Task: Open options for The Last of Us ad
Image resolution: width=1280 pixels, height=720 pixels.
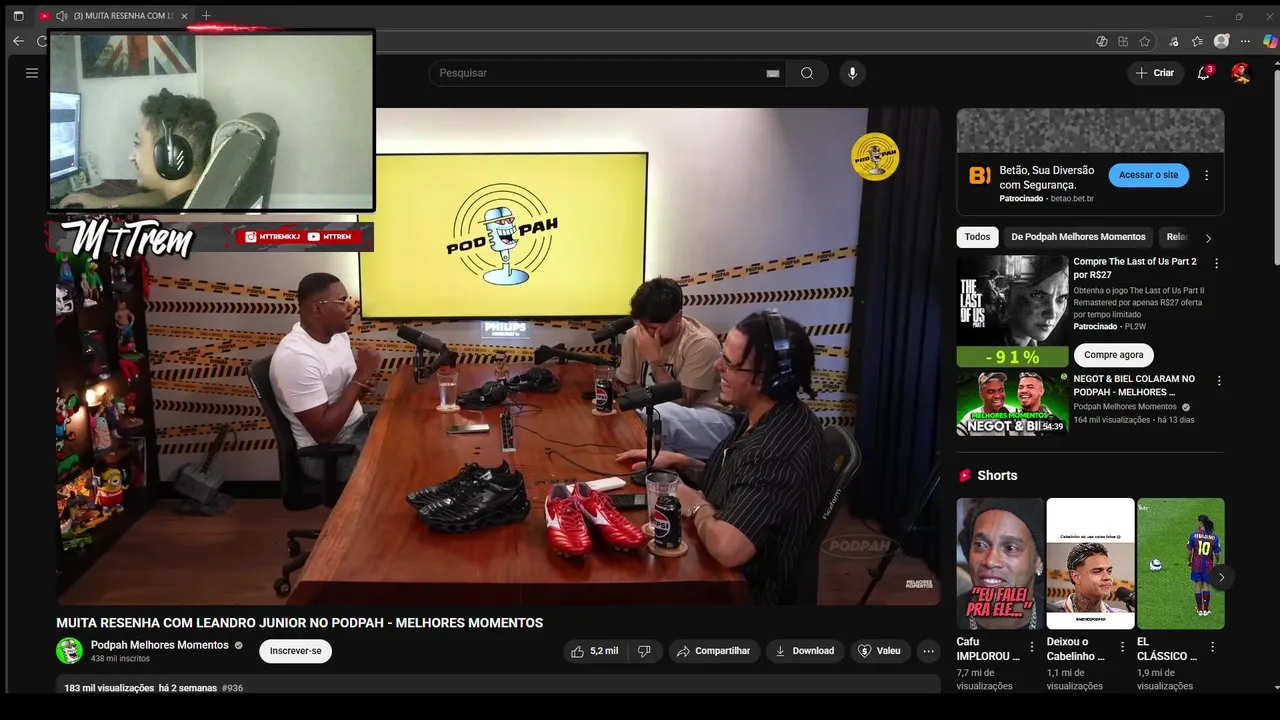Action: pos(1216,264)
